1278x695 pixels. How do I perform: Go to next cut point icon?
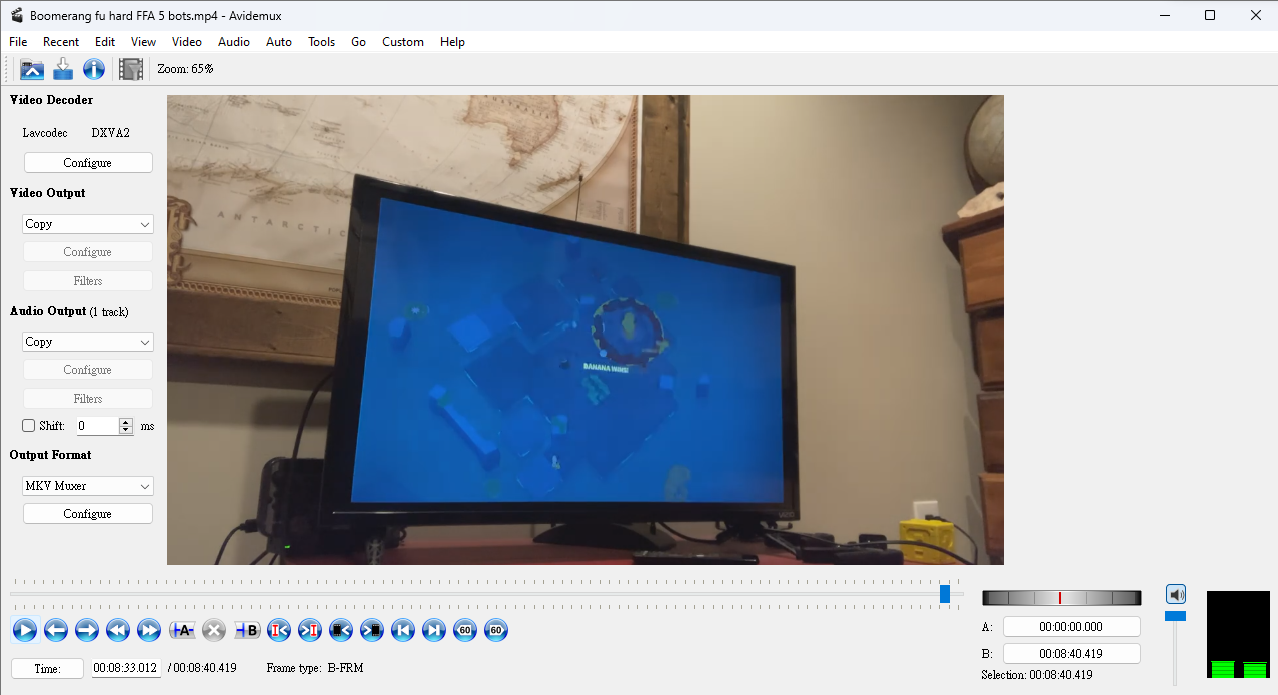tap(310, 630)
